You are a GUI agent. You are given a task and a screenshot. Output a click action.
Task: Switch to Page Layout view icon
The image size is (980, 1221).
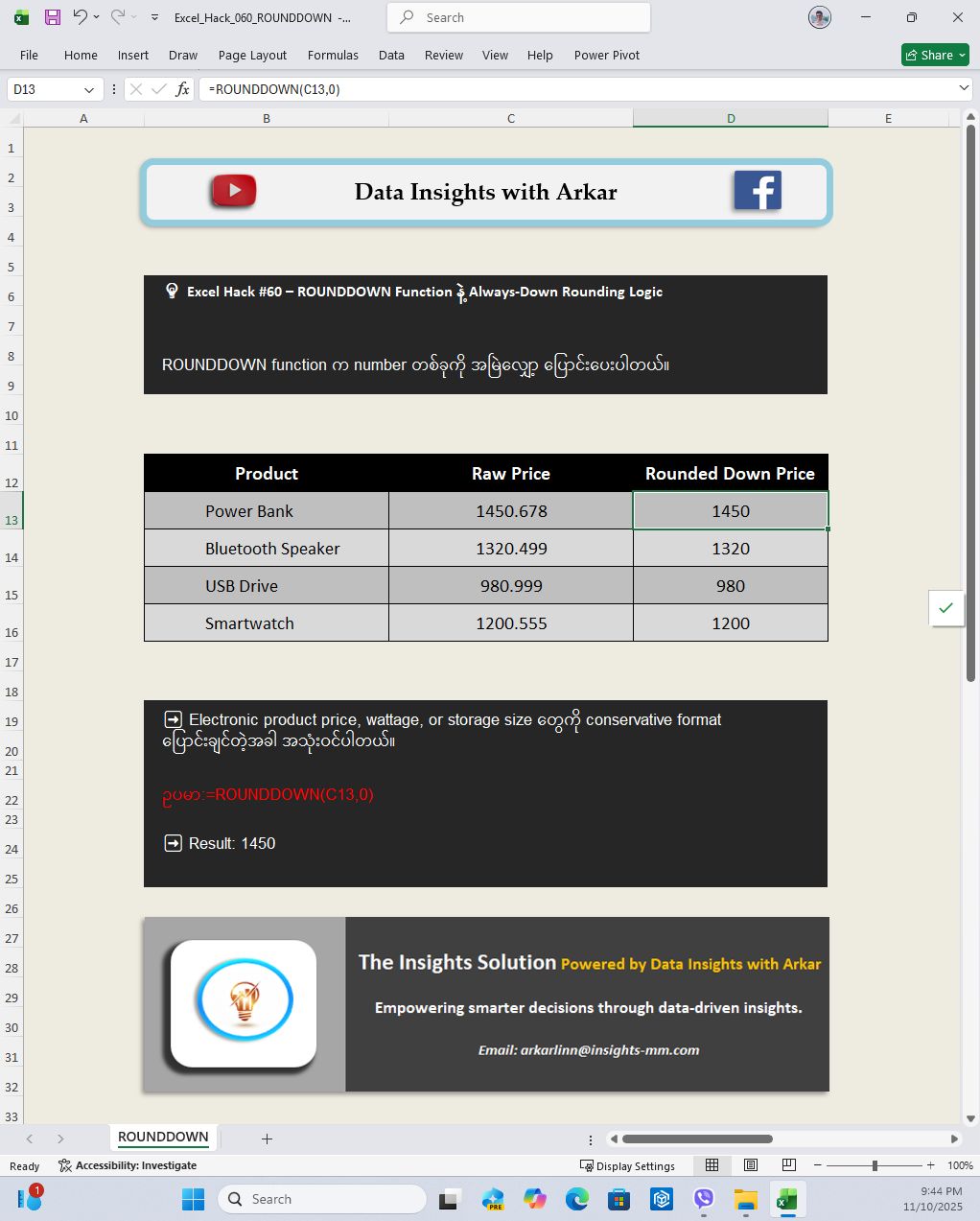coord(751,1165)
